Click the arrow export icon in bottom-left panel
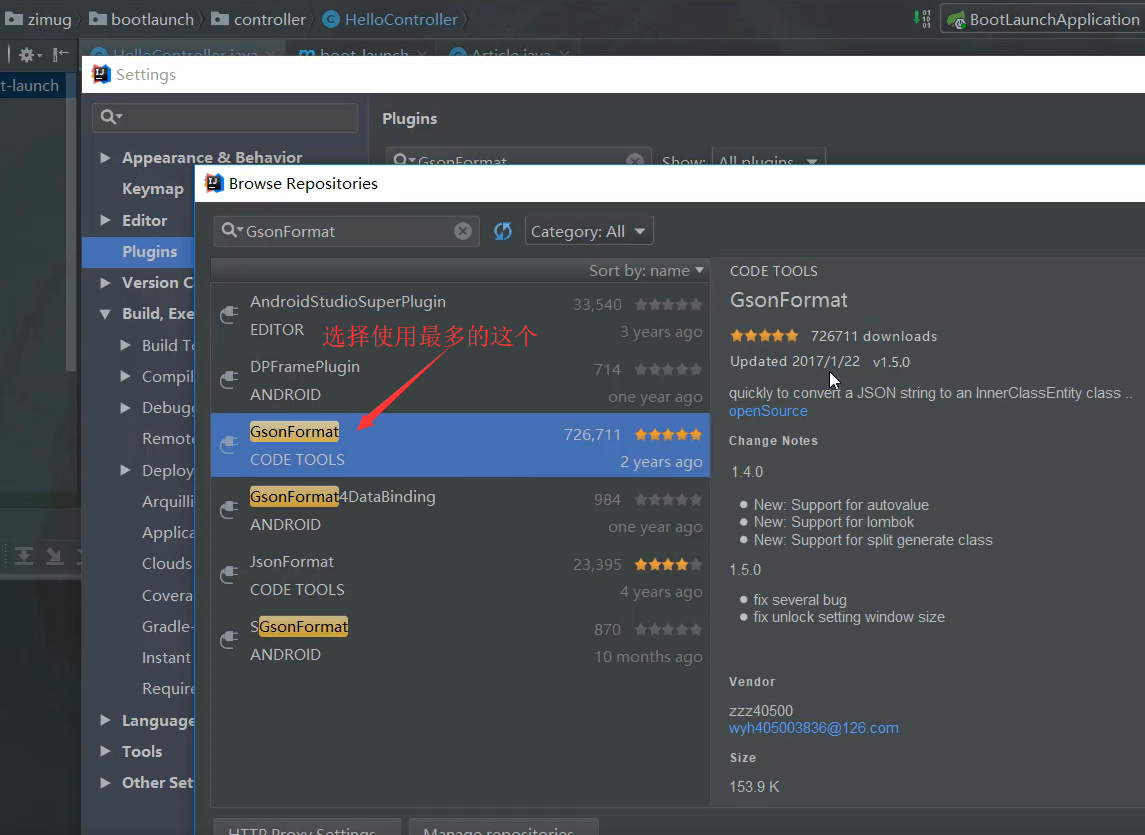The width and height of the screenshot is (1145, 835). point(54,557)
